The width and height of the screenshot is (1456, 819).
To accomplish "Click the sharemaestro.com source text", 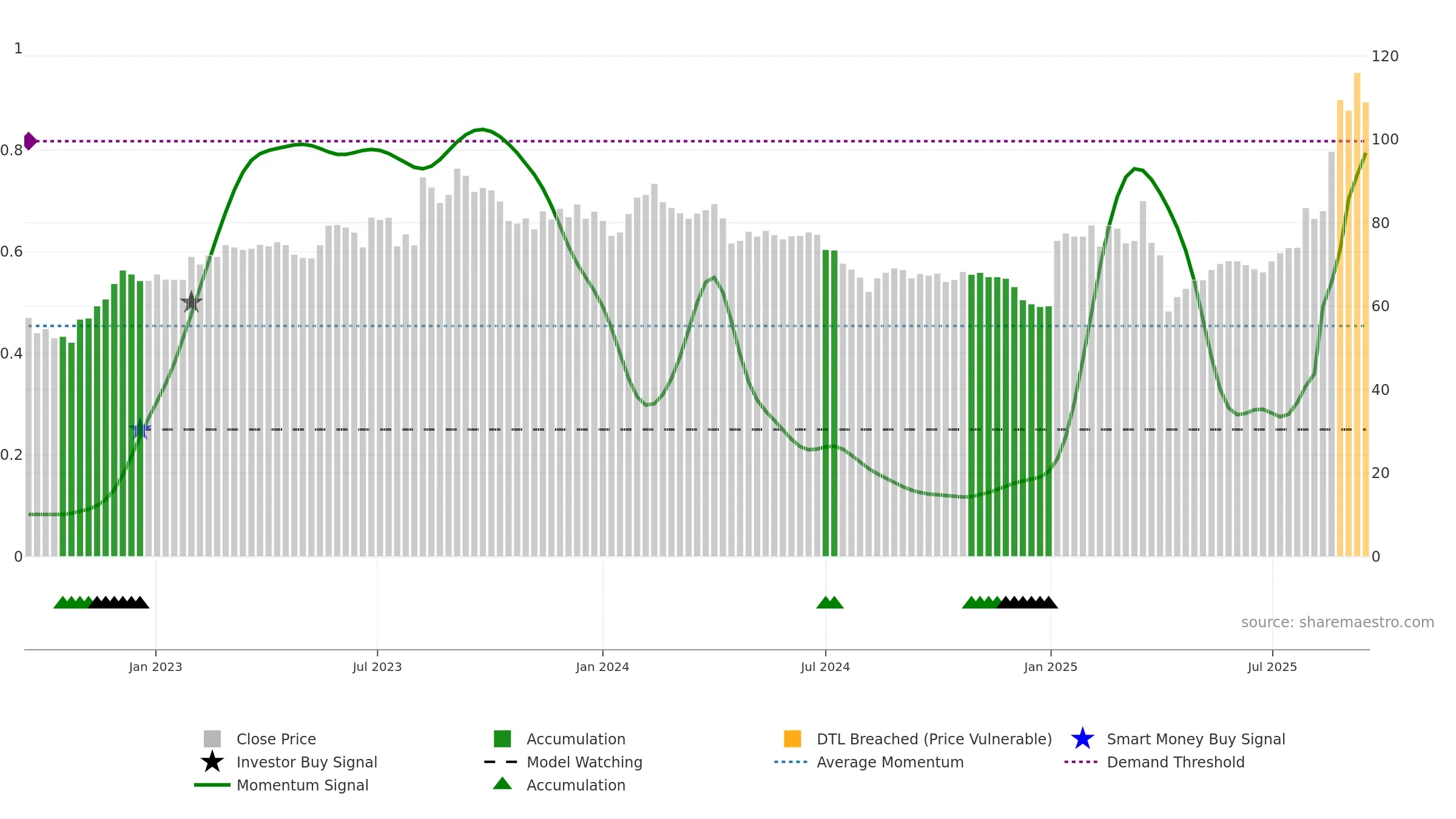I will click(1338, 622).
